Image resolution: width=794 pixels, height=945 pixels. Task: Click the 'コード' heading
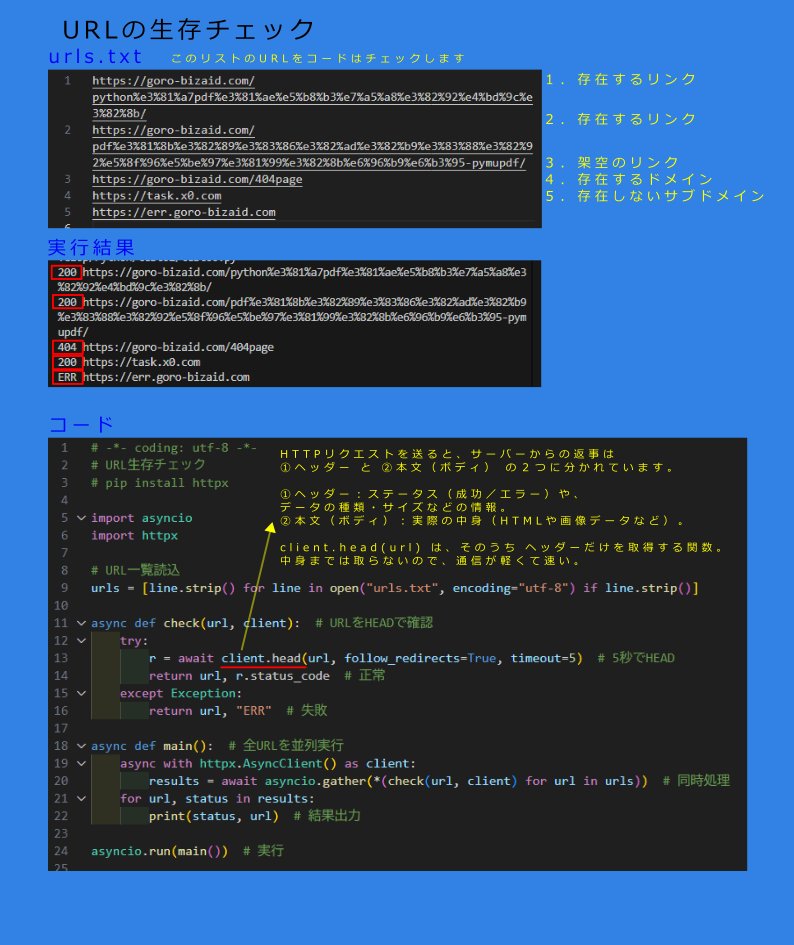pyautogui.click(x=81, y=424)
